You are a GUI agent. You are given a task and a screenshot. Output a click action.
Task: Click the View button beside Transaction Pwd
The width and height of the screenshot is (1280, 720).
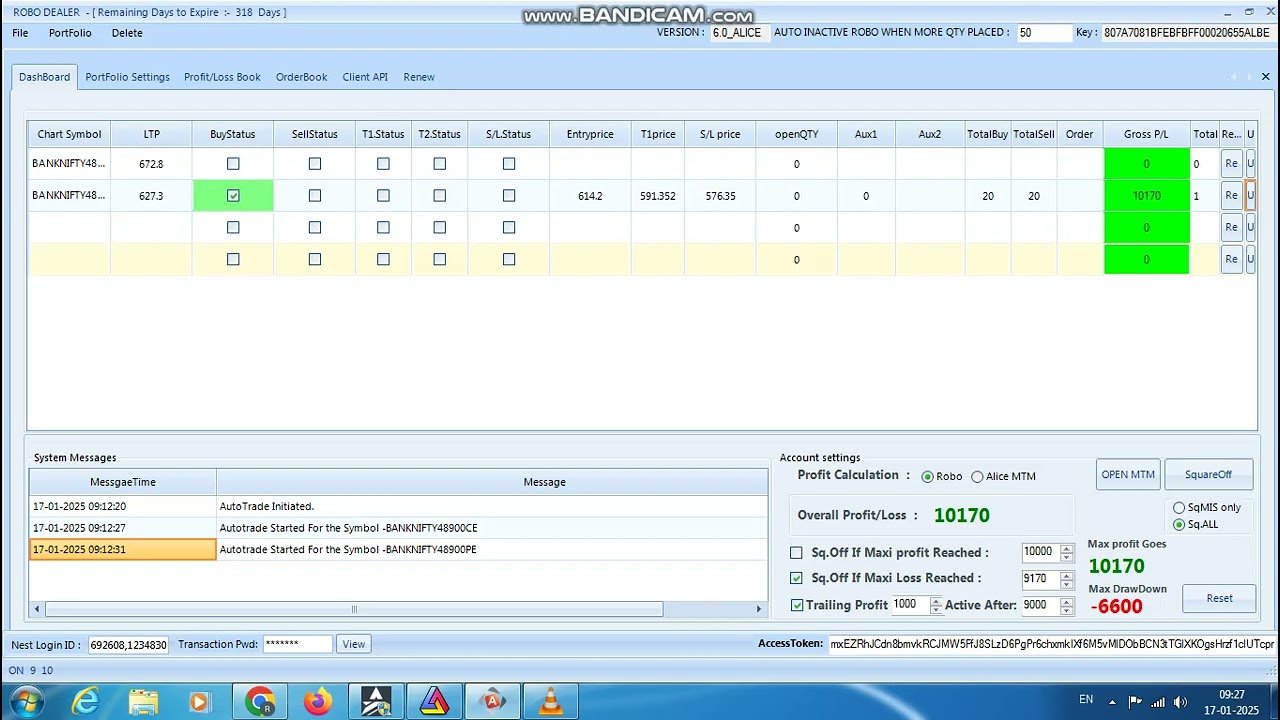[x=354, y=644]
